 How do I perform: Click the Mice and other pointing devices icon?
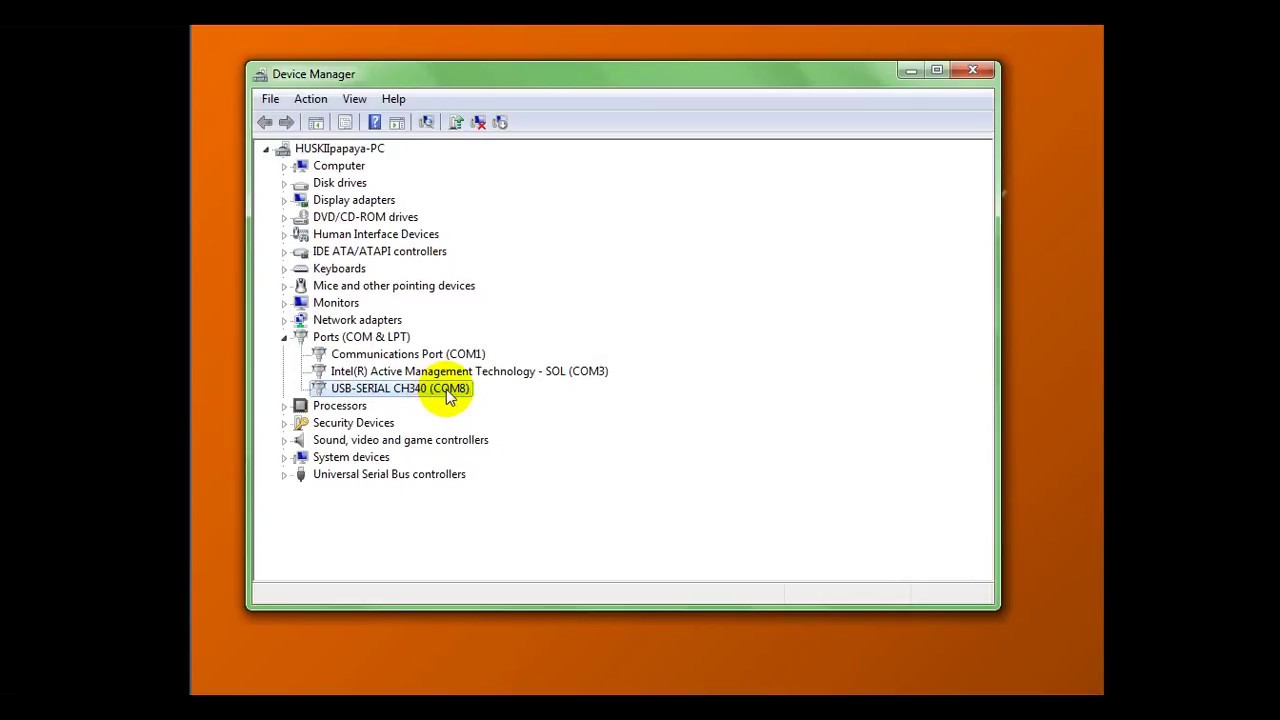point(301,286)
